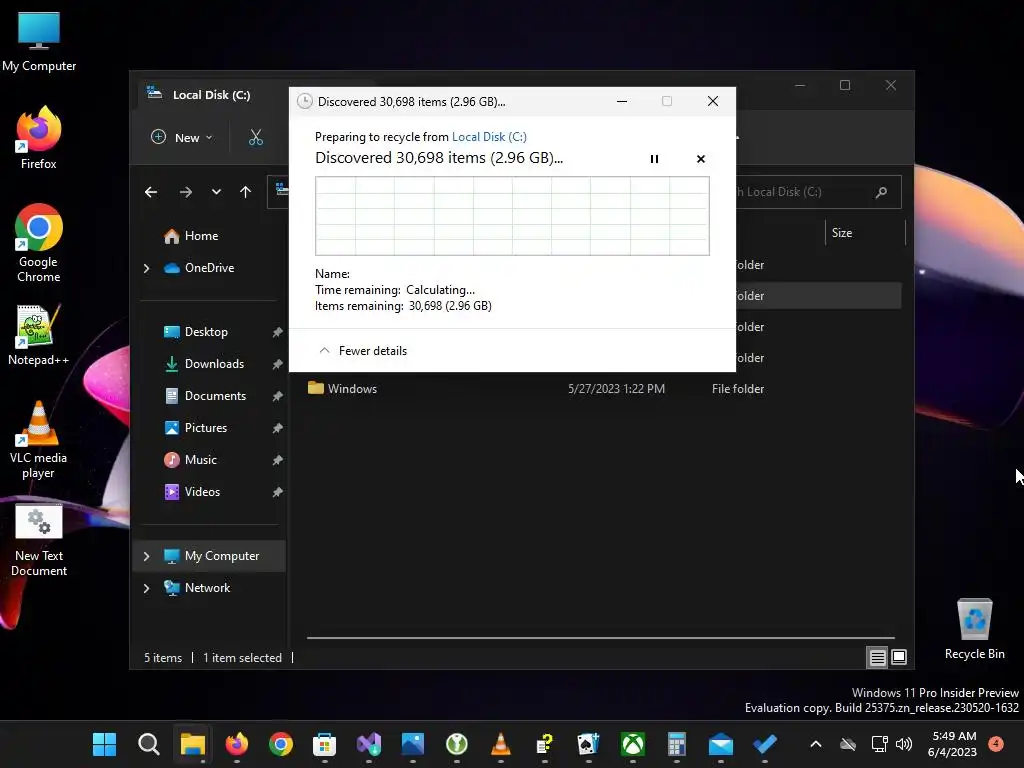The width and height of the screenshot is (1024, 768).
Task: Show hidden system tray icons
Action: point(816,744)
